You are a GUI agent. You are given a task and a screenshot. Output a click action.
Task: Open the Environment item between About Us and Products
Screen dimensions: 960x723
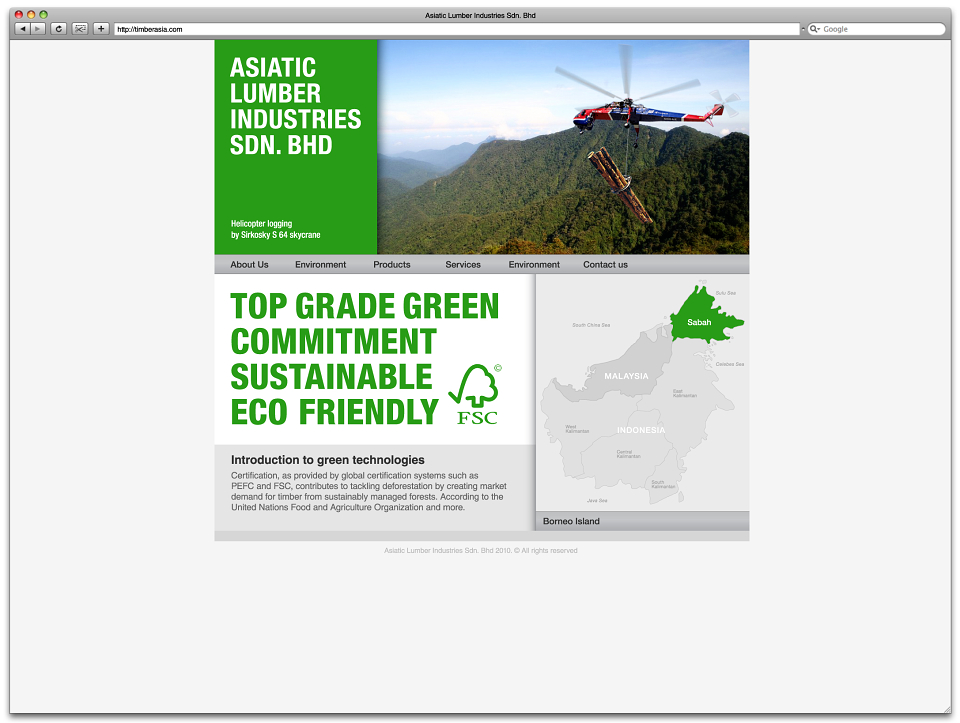click(320, 264)
